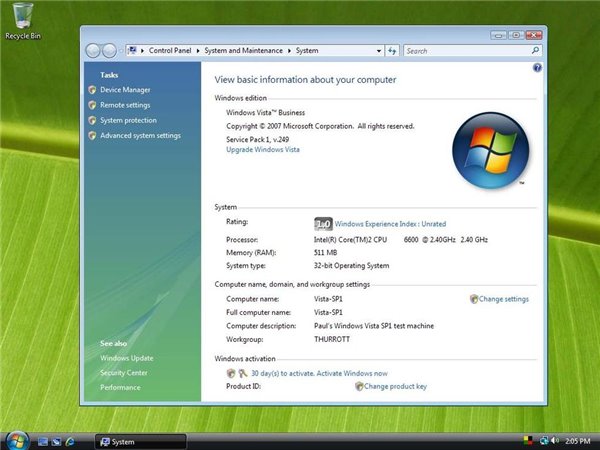The width and height of the screenshot is (600, 450).
Task: Open the Start menu orb
Action: pyautogui.click(x=17, y=440)
